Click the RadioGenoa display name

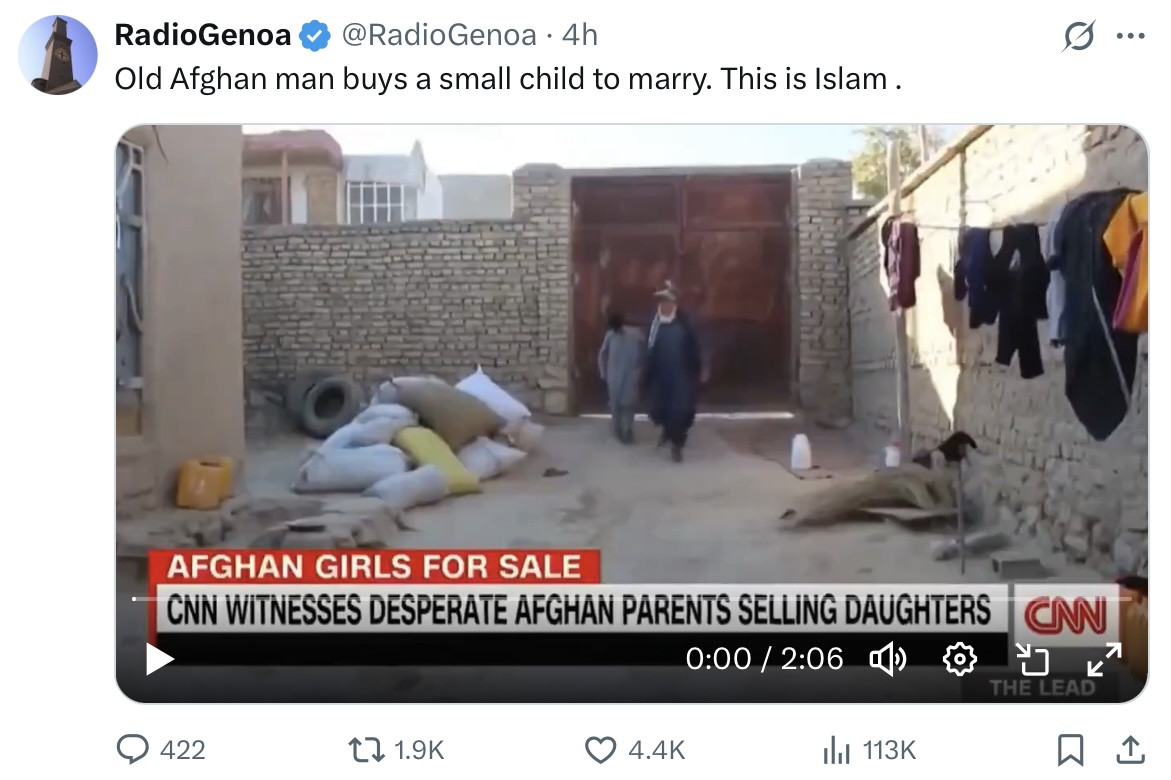click(202, 35)
